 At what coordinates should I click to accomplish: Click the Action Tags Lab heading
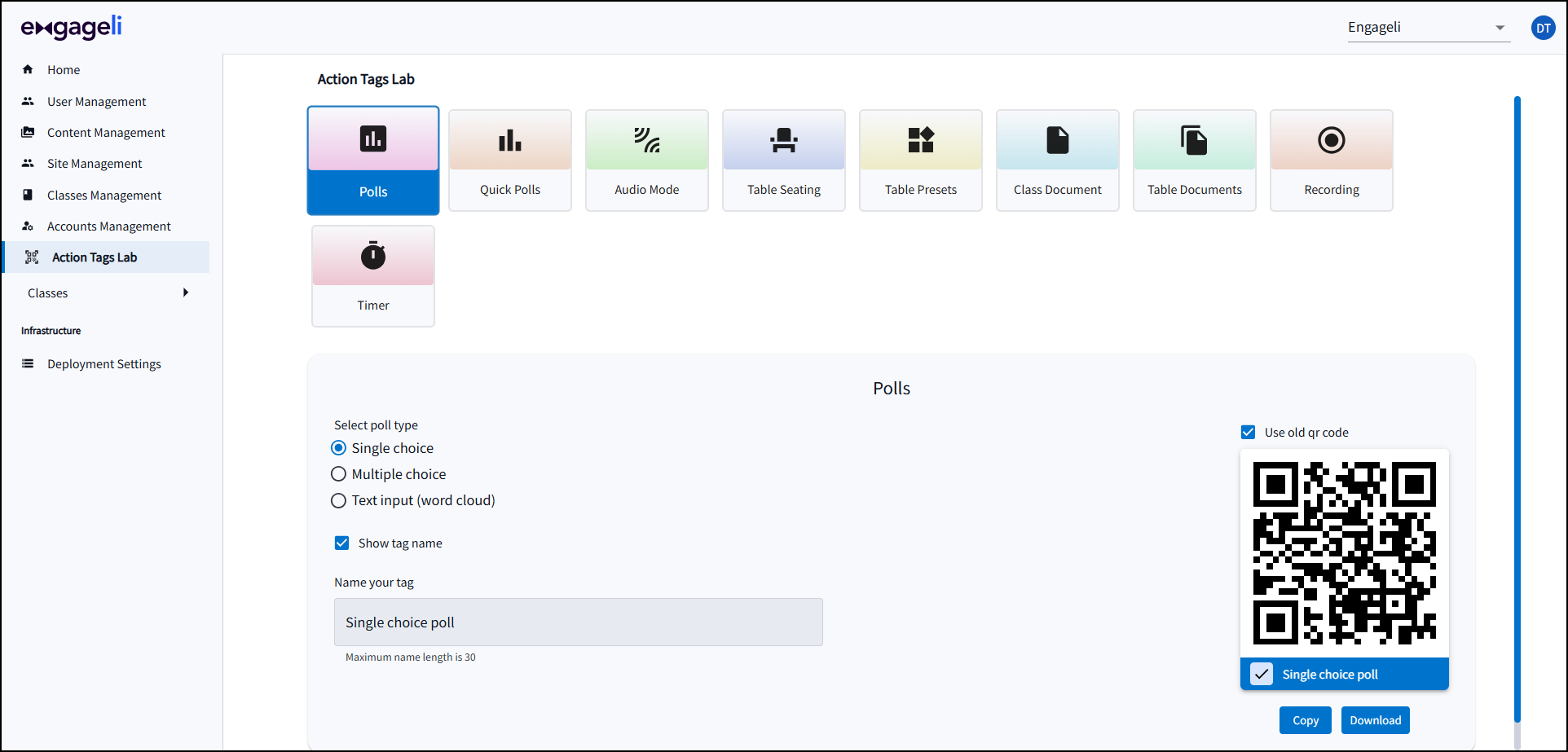click(366, 79)
